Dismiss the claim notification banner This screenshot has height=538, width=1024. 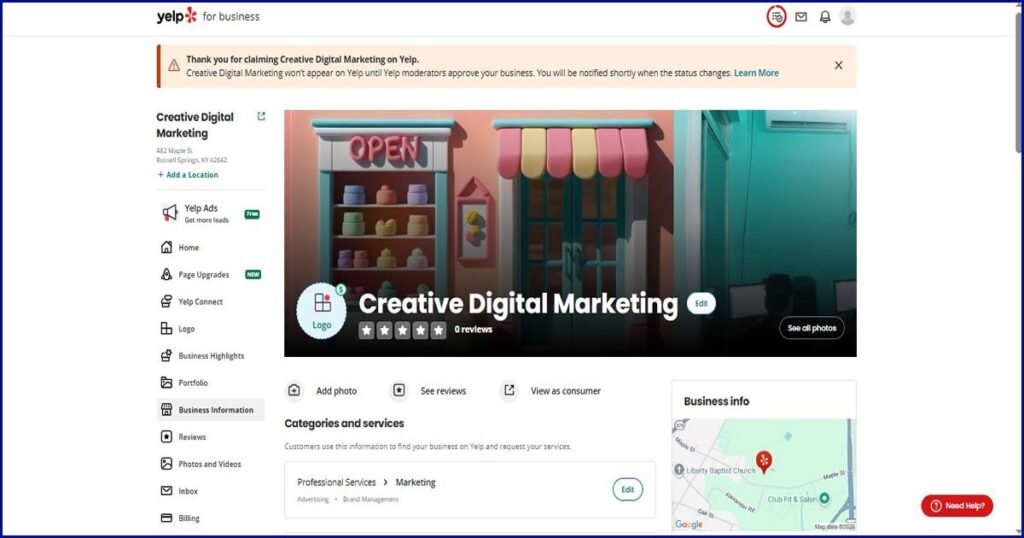click(839, 65)
